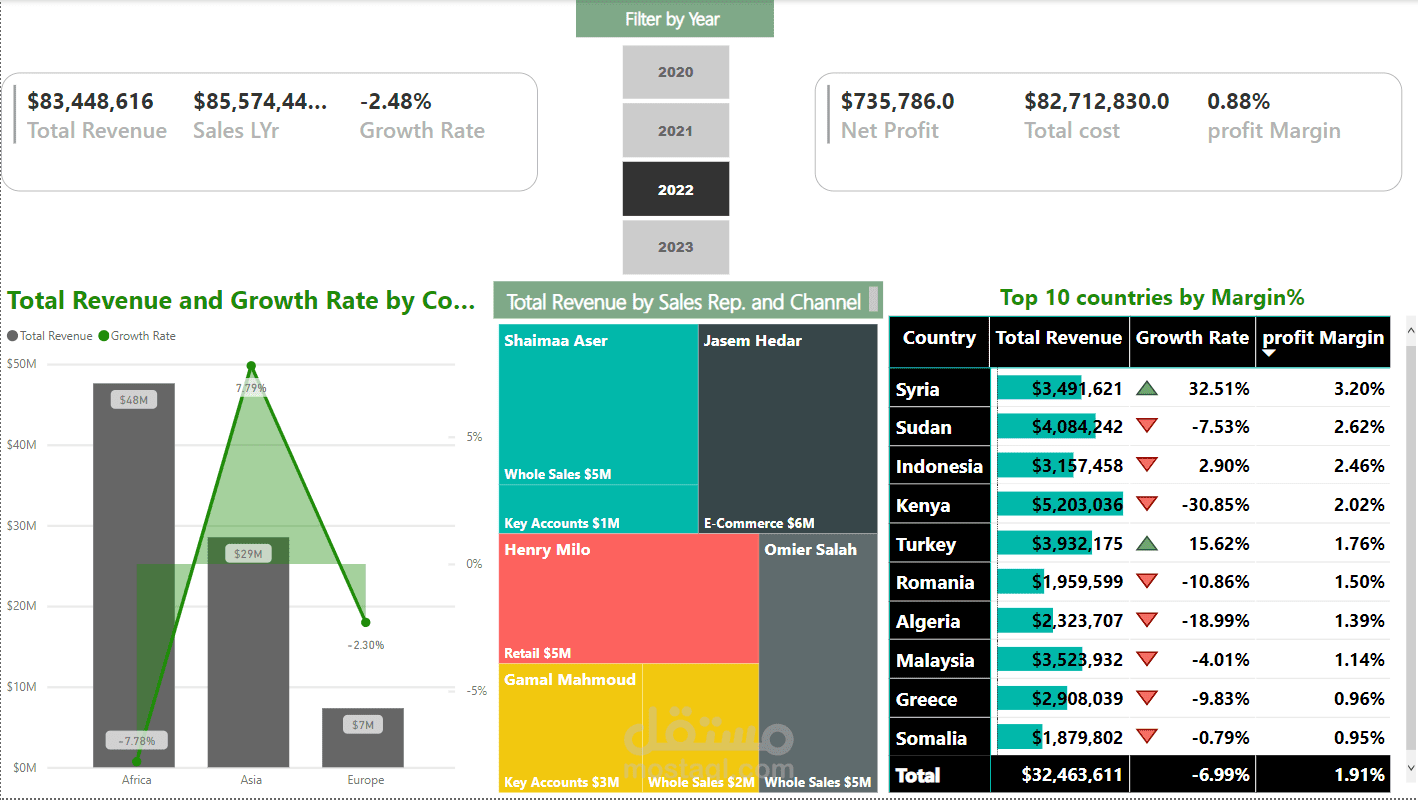Image resolution: width=1418 pixels, height=800 pixels.
Task: Click Turkey's 15.62% growth rate cell
Action: click(x=1192, y=544)
